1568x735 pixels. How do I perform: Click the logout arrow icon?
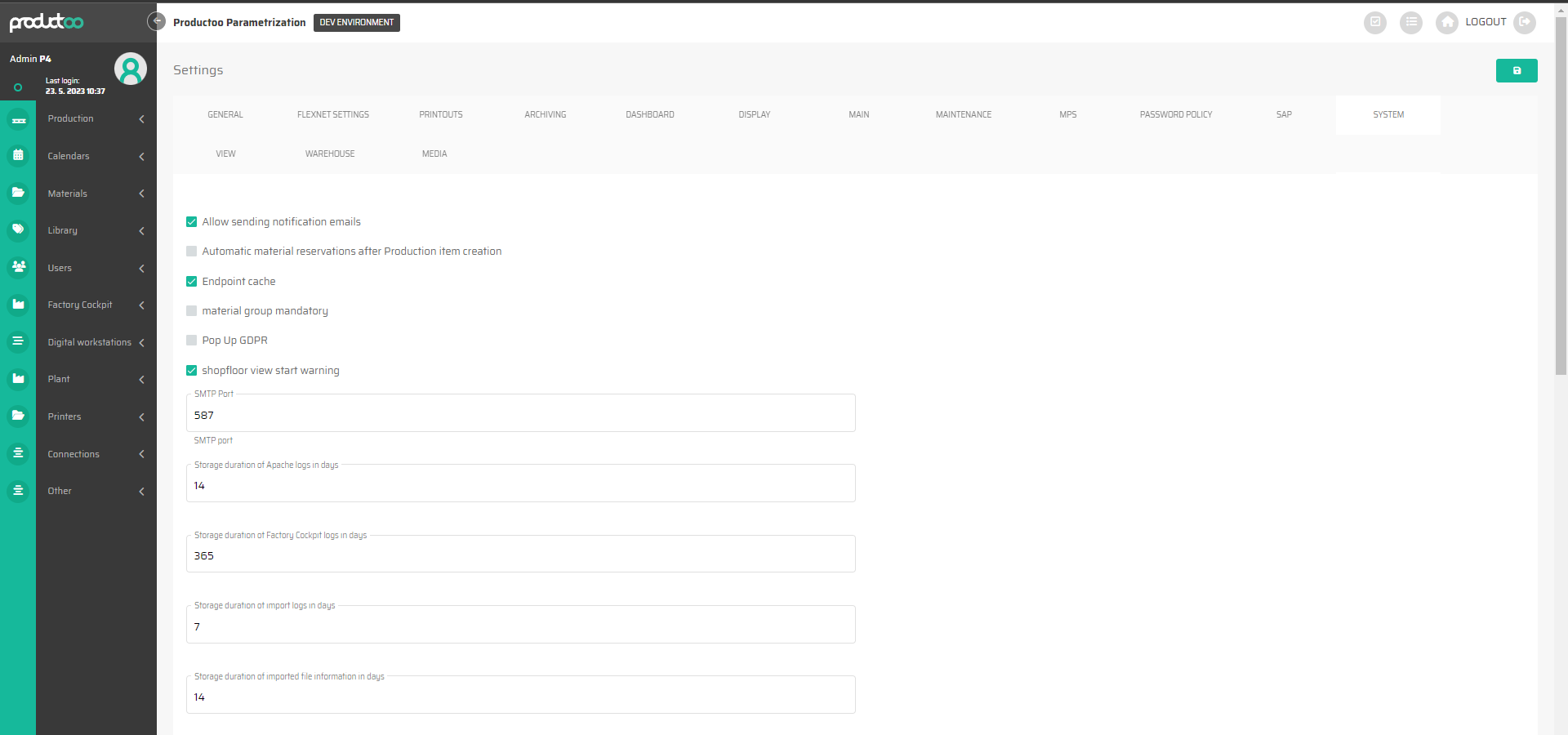pyautogui.click(x=1524, y=22)
